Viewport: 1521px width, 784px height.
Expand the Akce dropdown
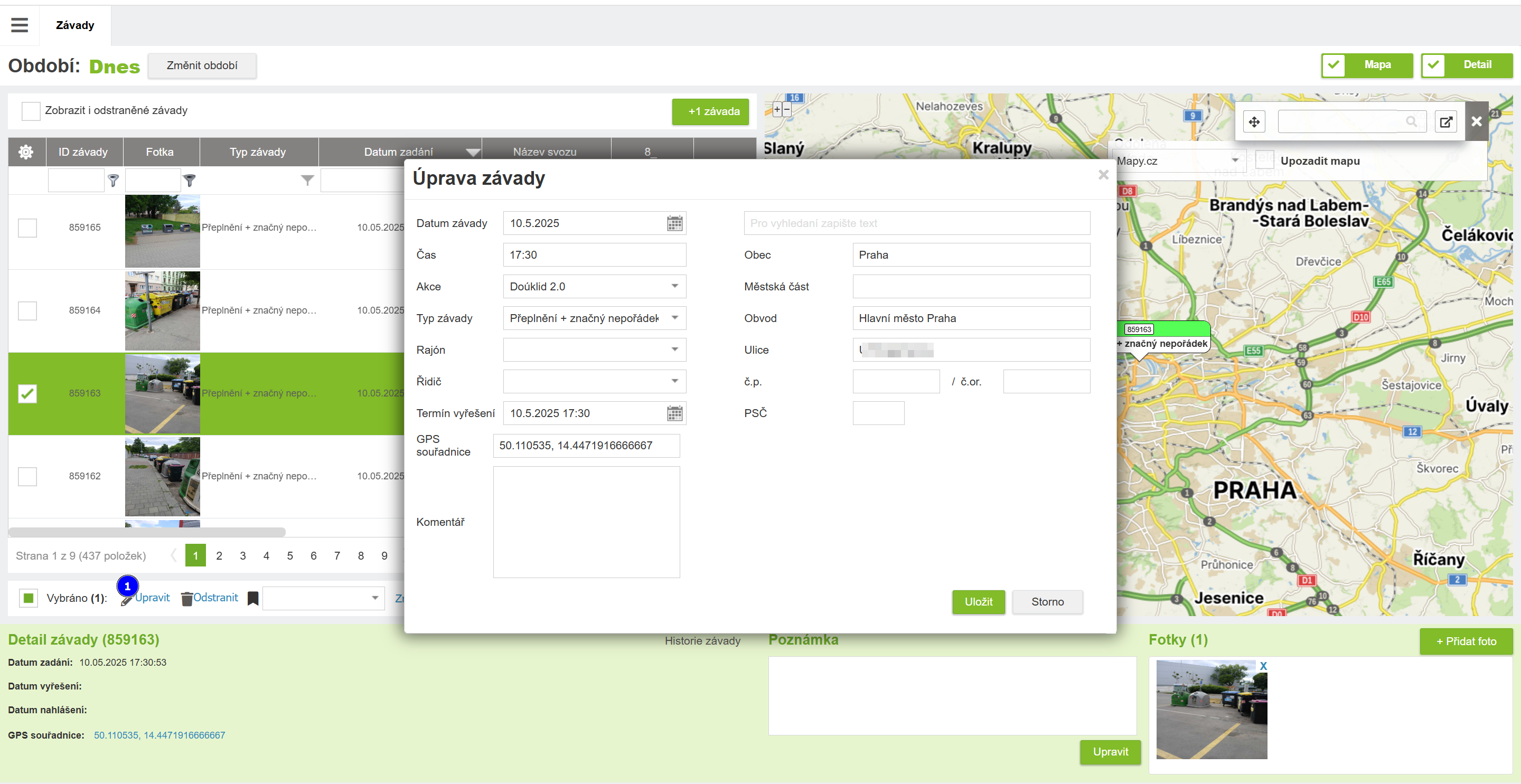674,286
